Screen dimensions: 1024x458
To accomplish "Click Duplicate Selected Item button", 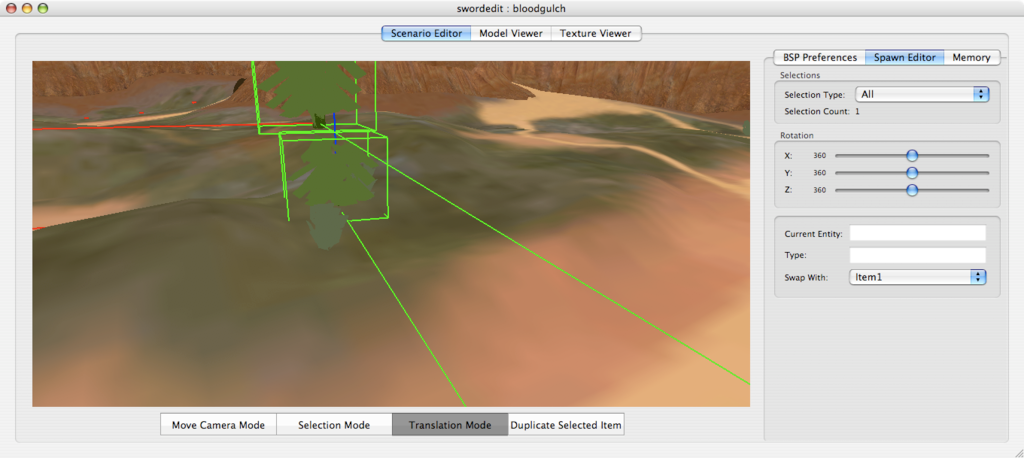I will coord(566,425).
